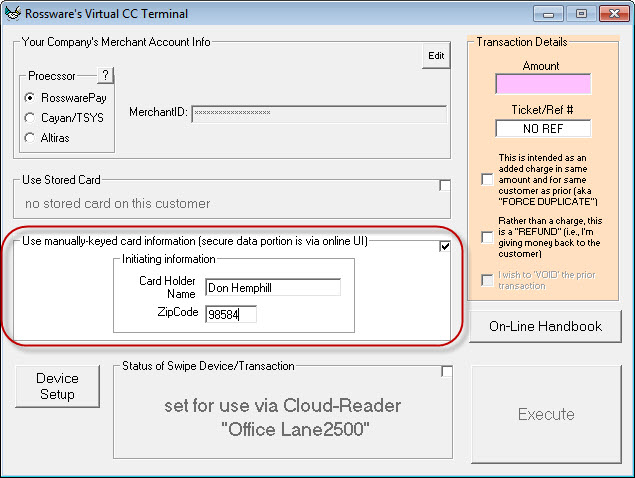The height and width of the screenshot is (478, 635).
Task: Enable the Use Stored Card checkbox
Action: point(445,185)
